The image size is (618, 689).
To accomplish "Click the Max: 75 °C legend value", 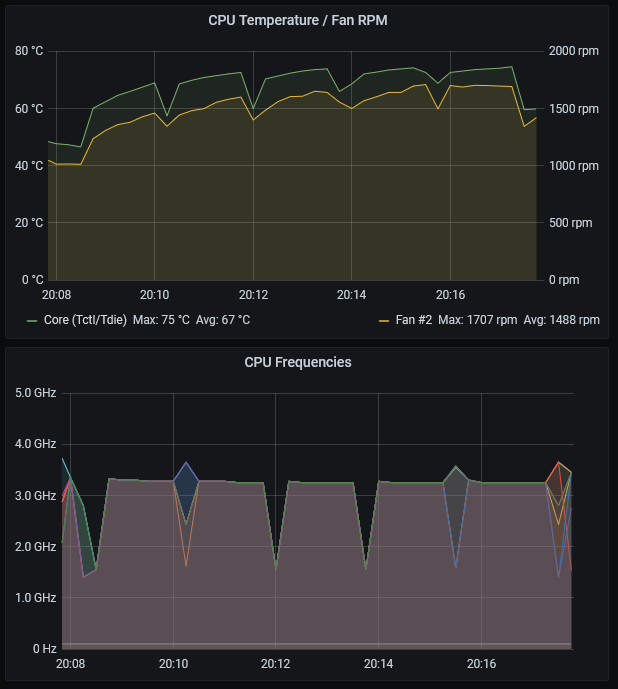I will 161,320.
